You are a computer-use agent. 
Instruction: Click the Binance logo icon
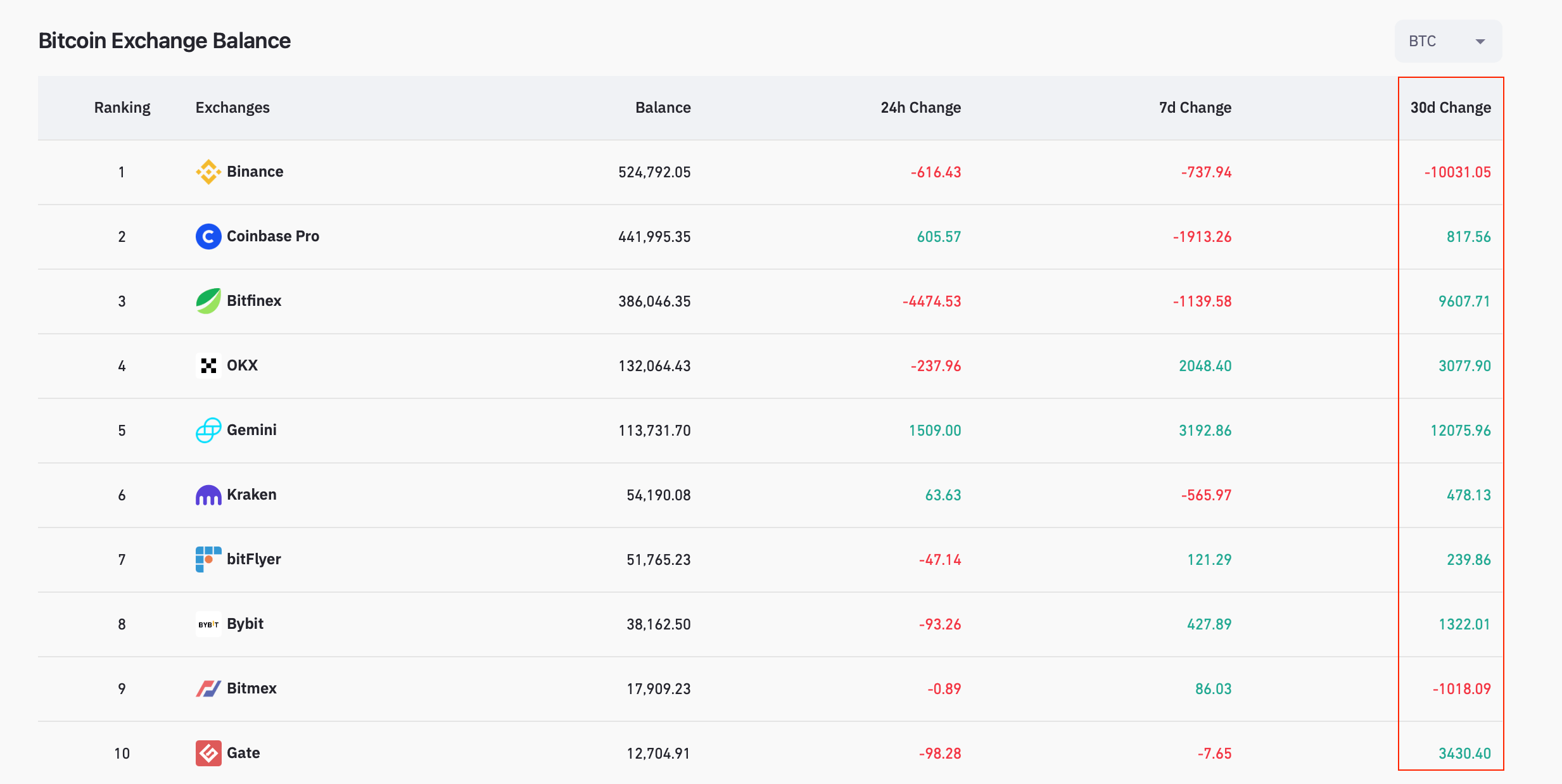coord(208,172)
